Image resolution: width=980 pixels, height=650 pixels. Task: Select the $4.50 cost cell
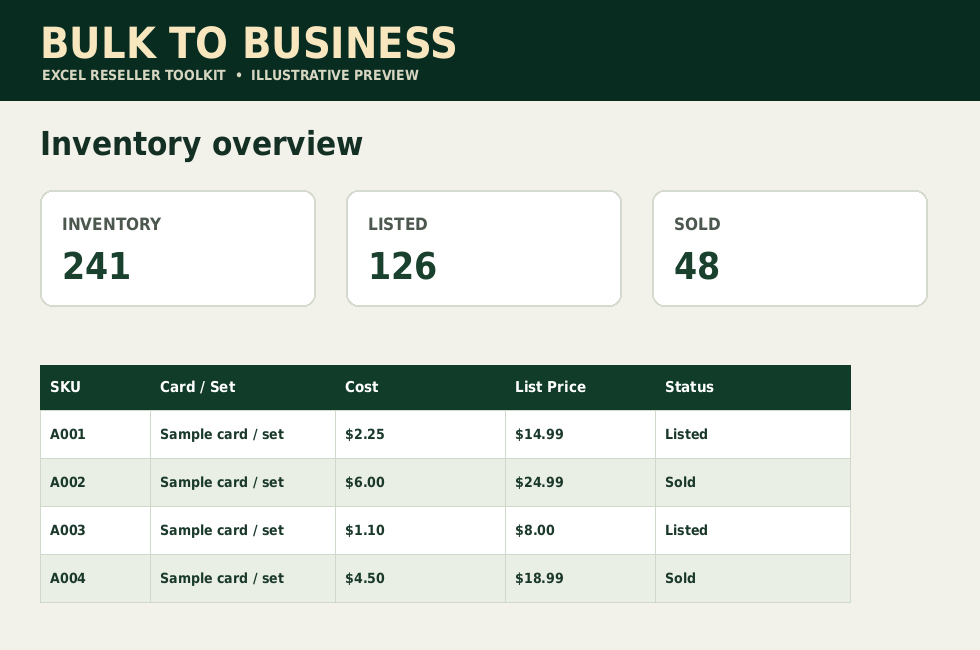tap(420, 579)
